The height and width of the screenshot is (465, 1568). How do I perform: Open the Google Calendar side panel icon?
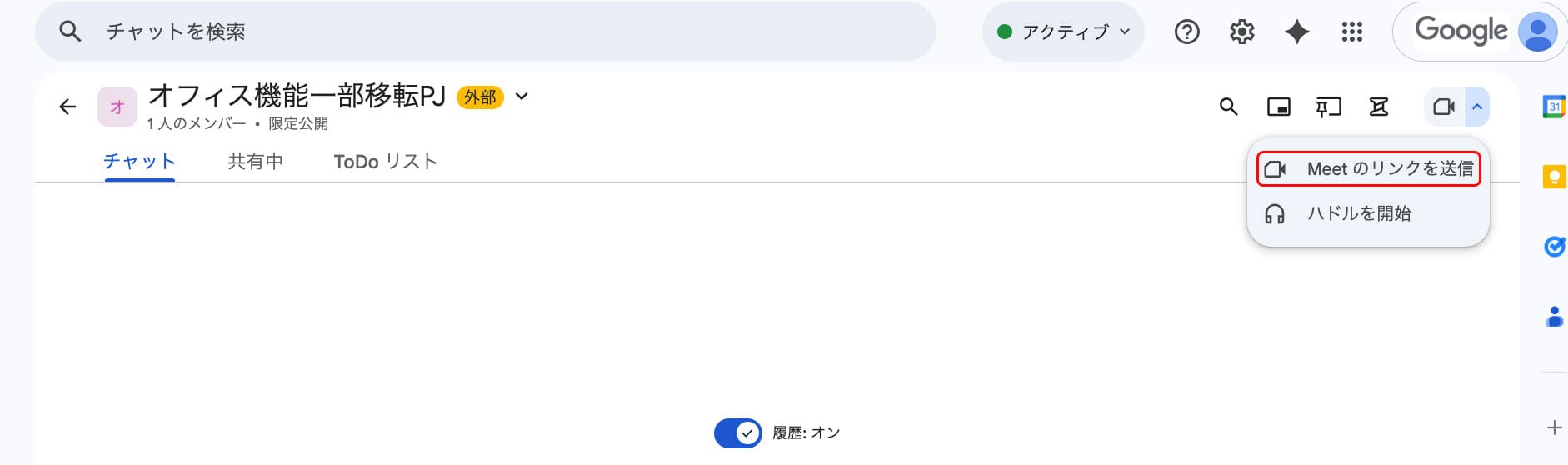click(1553, 107)
